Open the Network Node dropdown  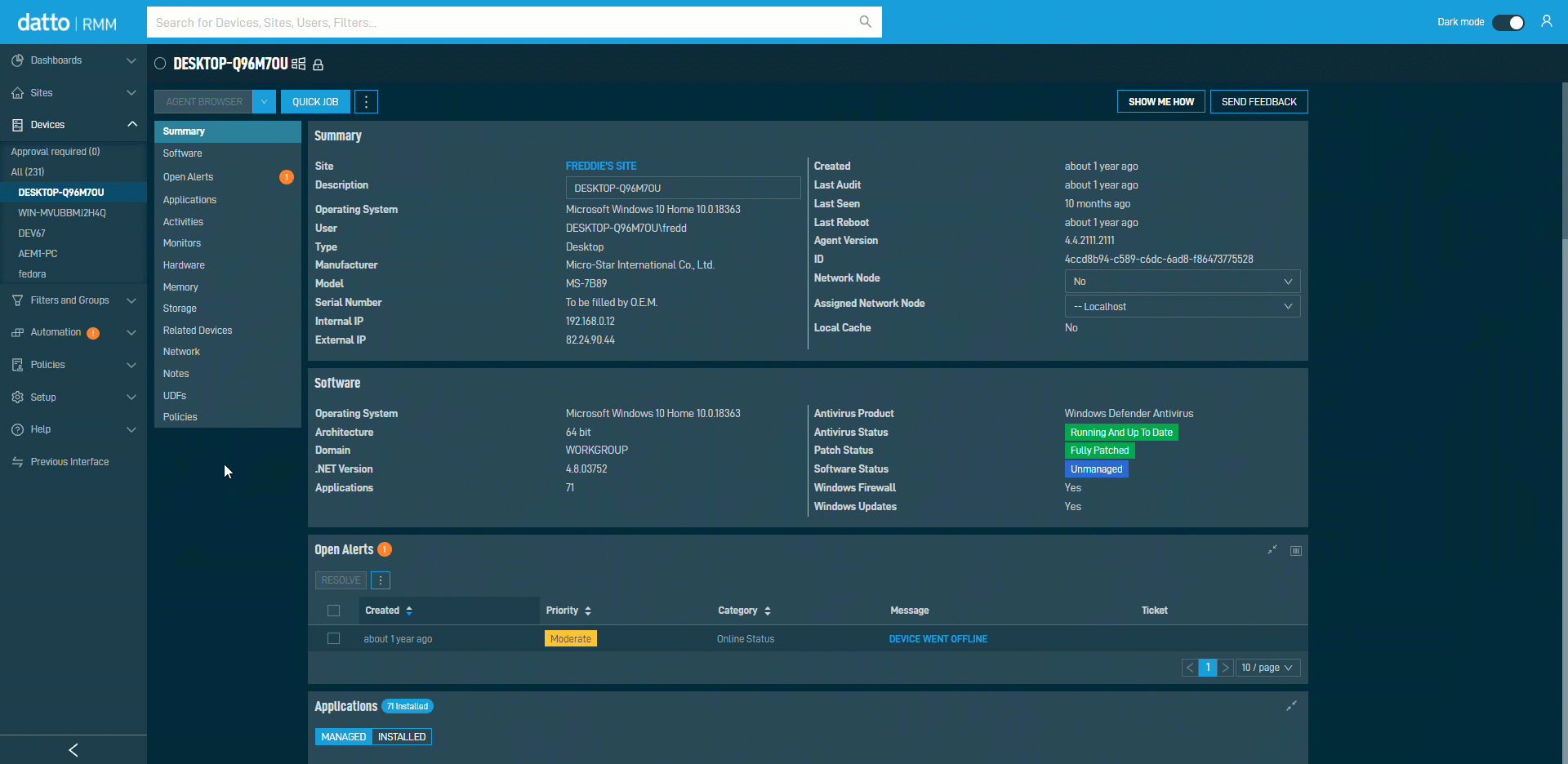pos(1183,282)
